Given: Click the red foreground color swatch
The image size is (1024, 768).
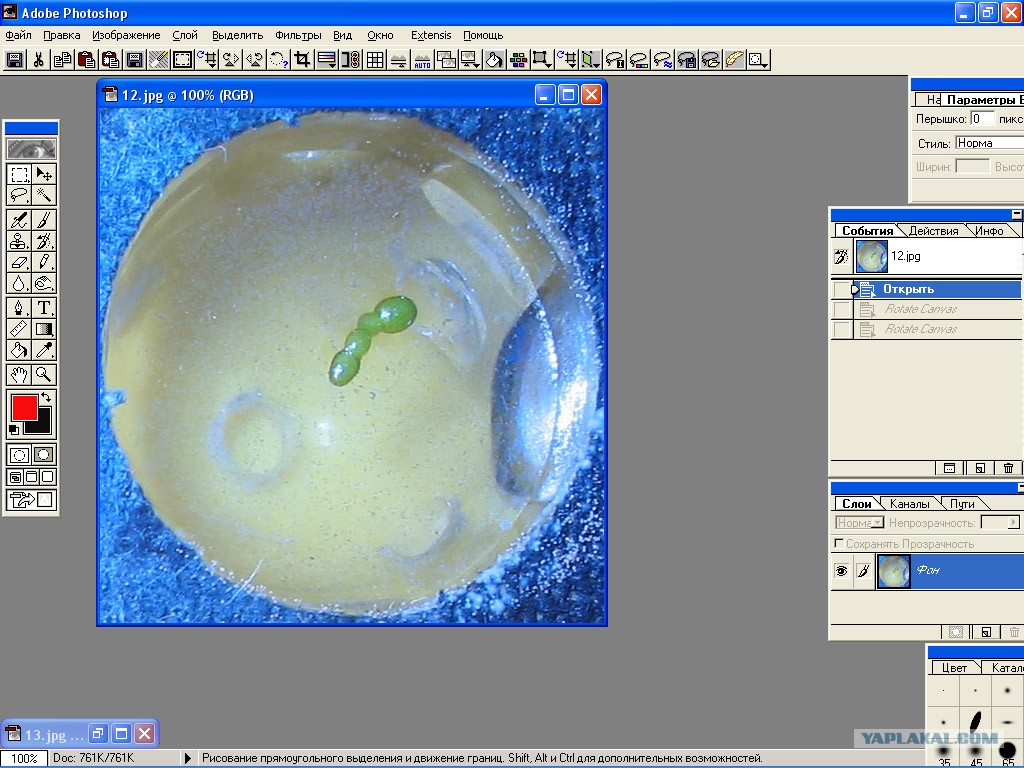Looking at the screenshot, I should click(x=24, y=407).
